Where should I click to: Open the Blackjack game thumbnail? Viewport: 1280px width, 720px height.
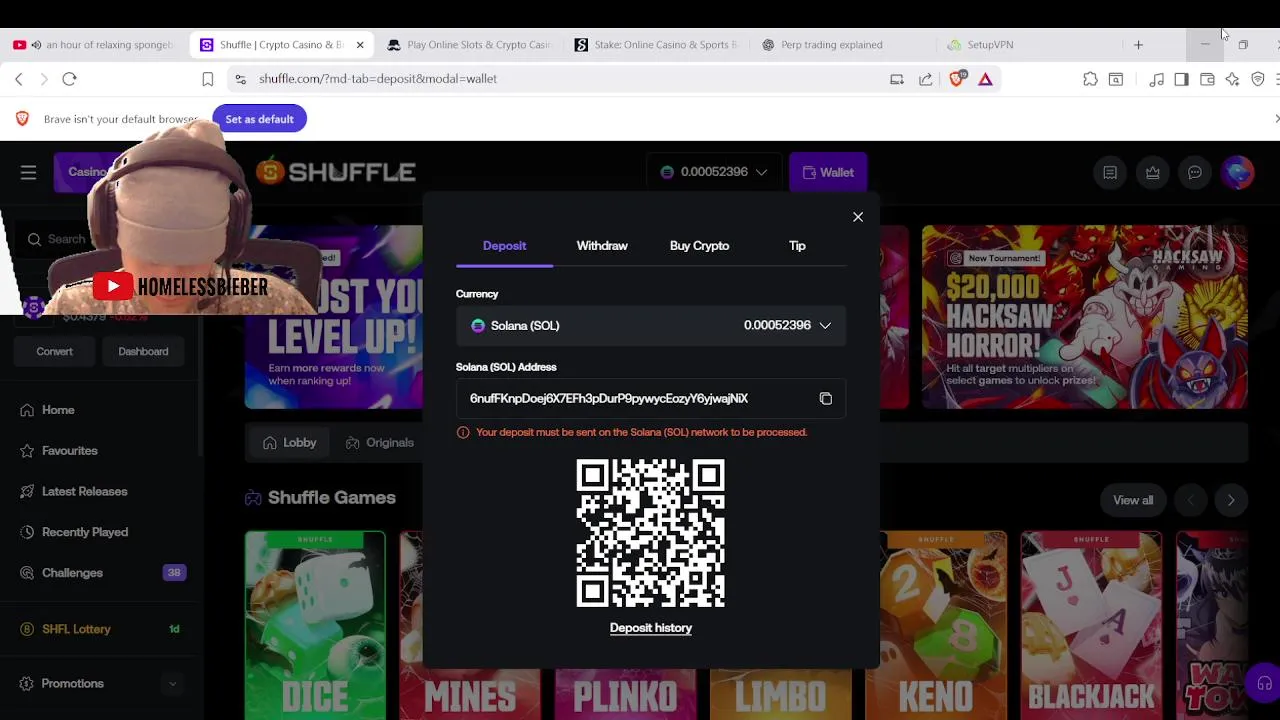(1091, 626)
